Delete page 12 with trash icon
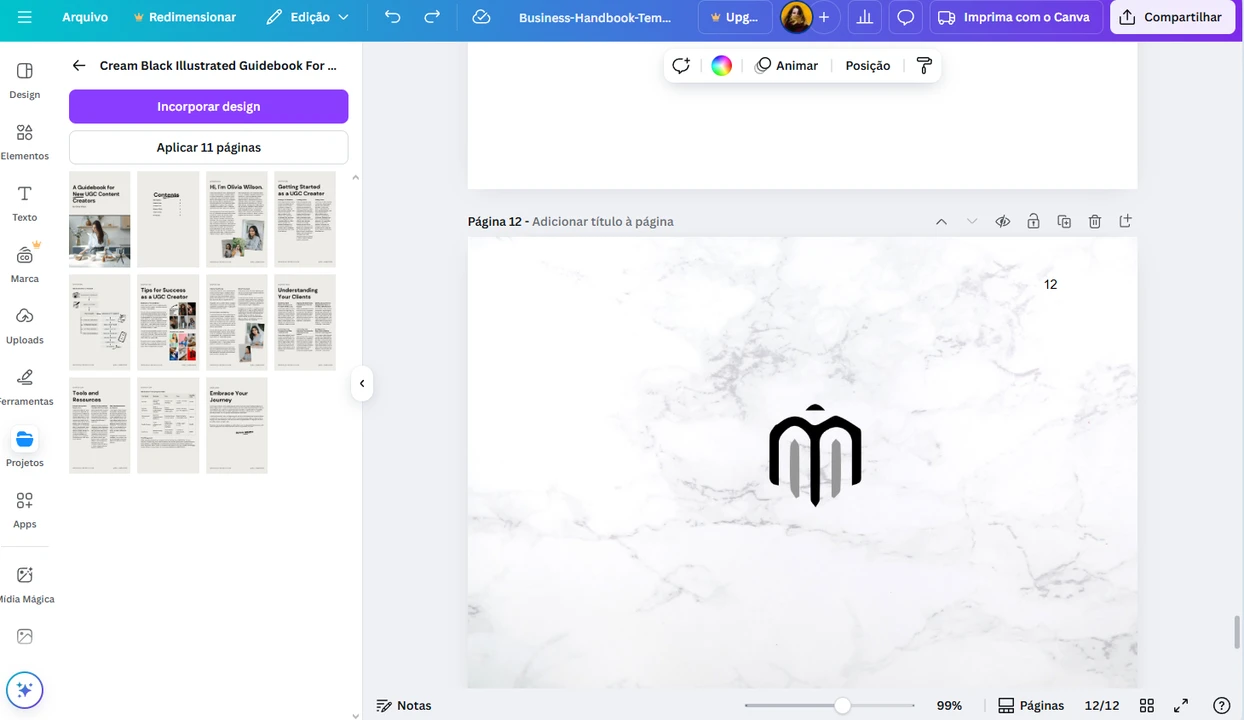 point(1095,221)
